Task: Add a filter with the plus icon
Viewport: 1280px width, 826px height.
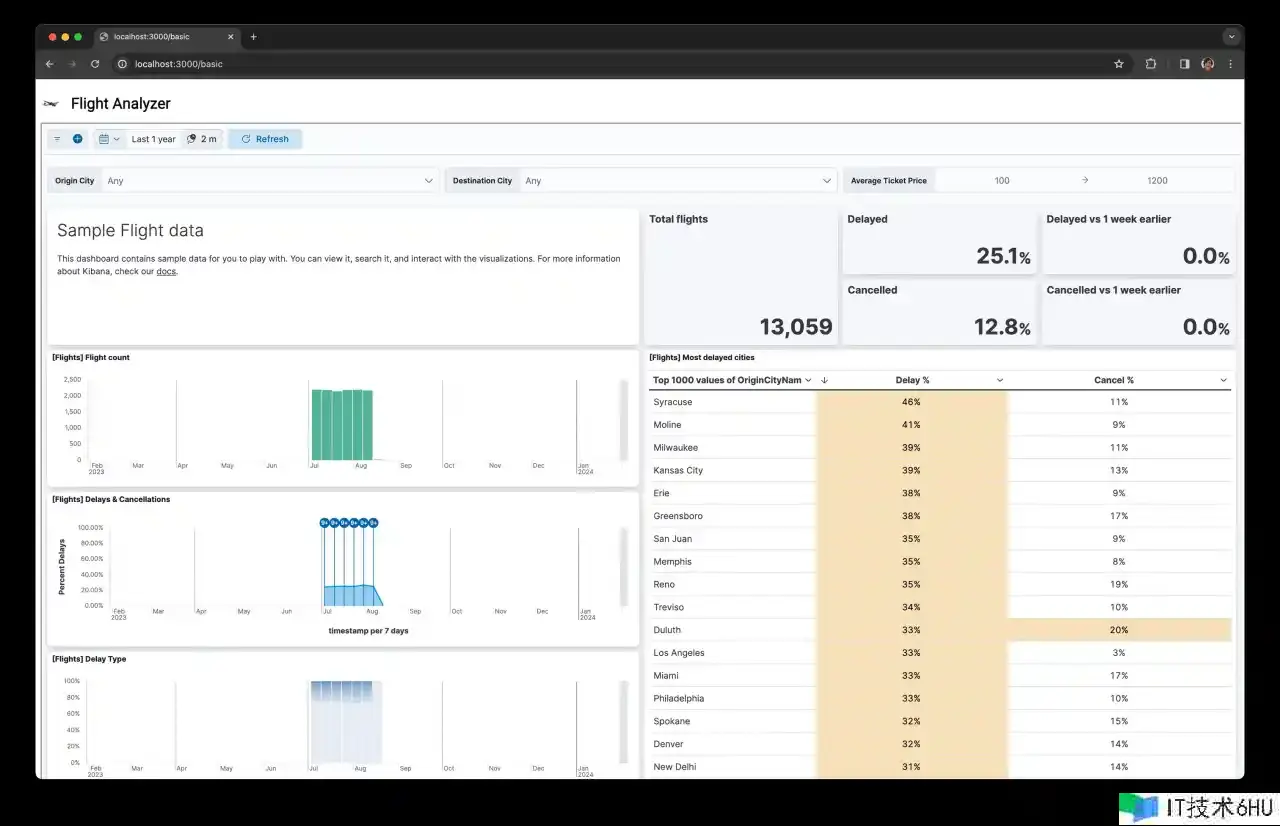Action: [x=78, y=139]
